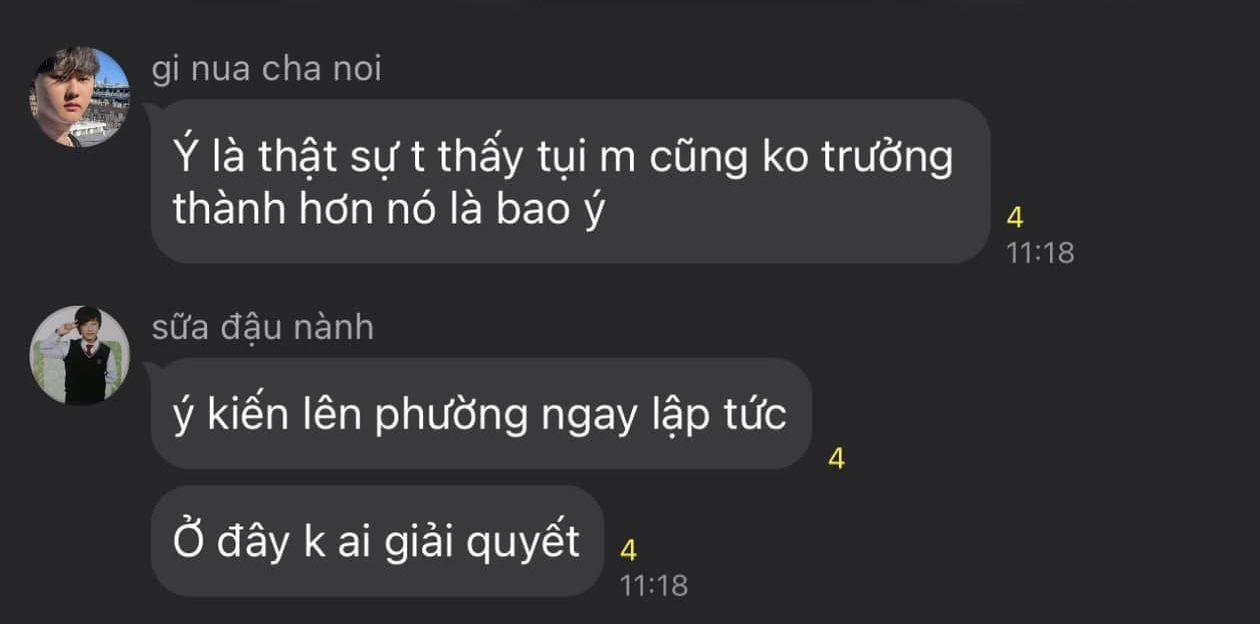Image resolution: width=1260 pixels, height=624 pixels.
Task: Show the seen count 4 next to 'Ở đây k ai giải quyết'
Action: 629,550
